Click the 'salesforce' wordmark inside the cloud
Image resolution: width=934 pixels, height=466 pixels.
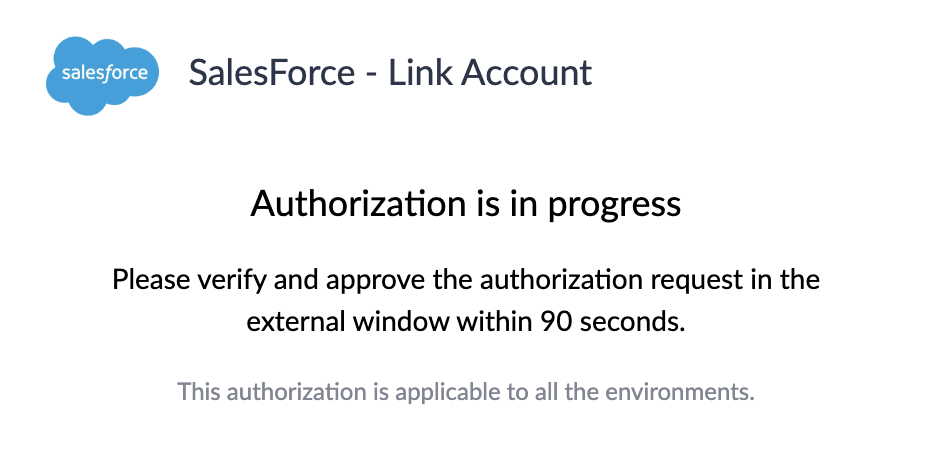(104, 73)
